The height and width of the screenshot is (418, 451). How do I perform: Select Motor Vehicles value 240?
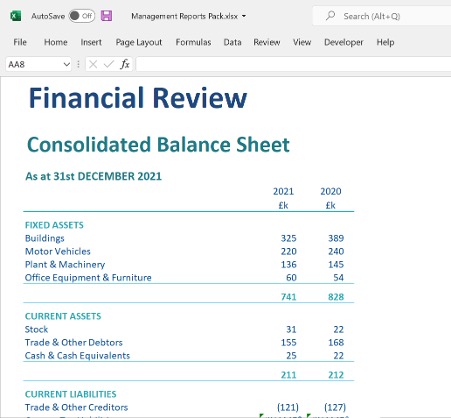coord(336,251)
